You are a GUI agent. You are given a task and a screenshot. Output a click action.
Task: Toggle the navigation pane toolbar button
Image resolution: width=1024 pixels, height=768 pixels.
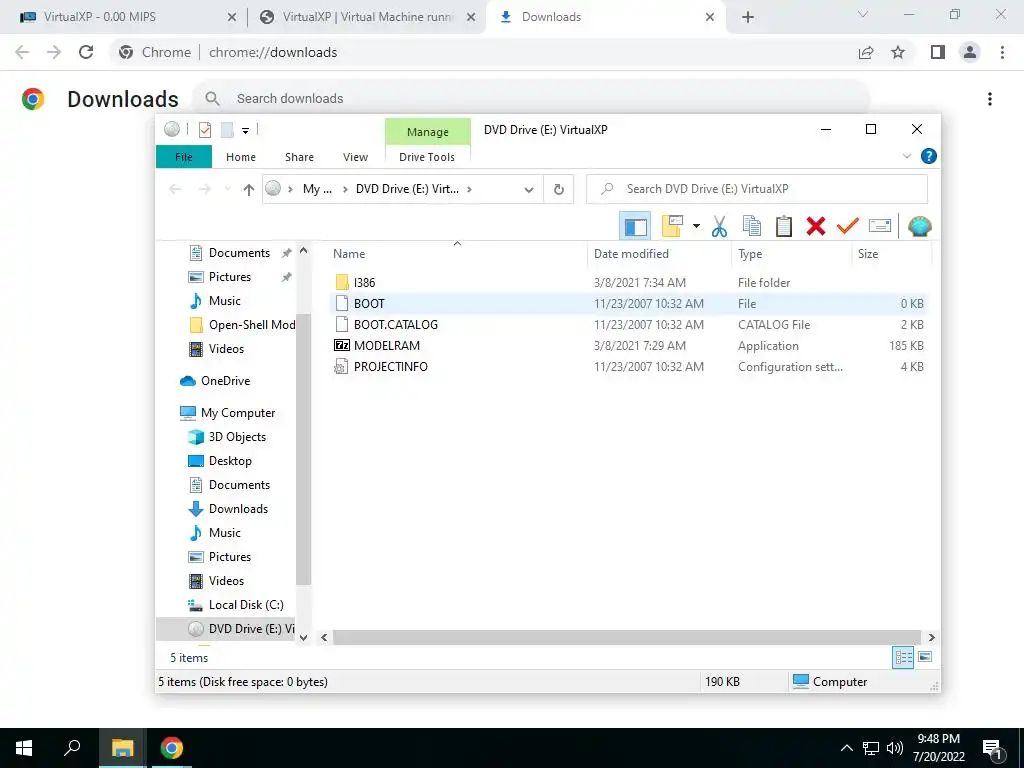point(635,227)
